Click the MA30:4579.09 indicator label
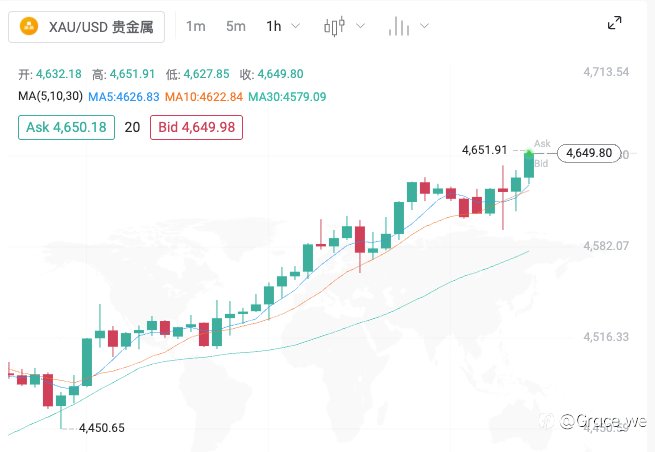The image size is (655, 452). click(x=287, y=97)
